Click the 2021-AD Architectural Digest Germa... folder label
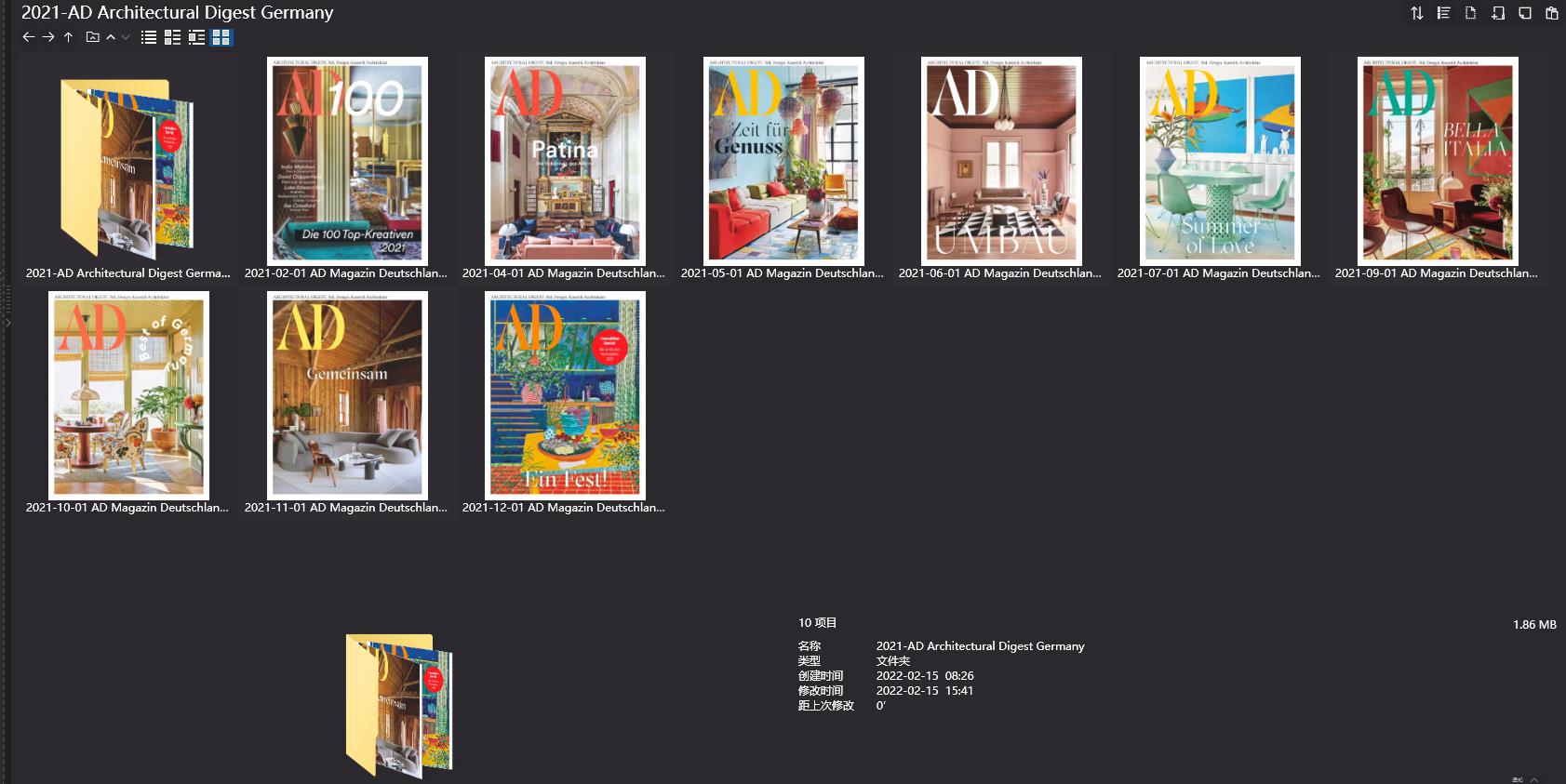The width and height of the screenshot is (1566, 784). click(x=128, y=273)
